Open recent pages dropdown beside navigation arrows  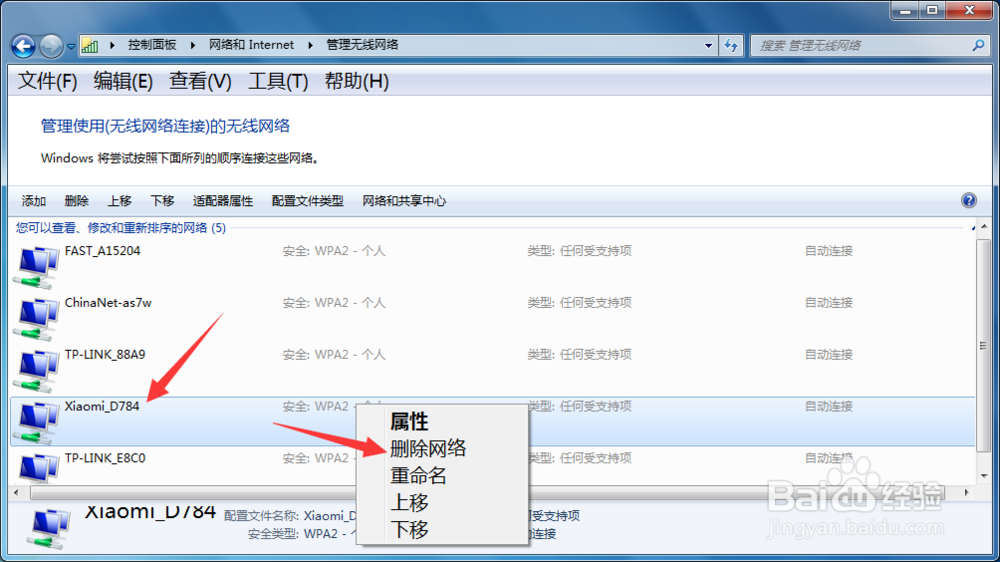coord(71,47)
